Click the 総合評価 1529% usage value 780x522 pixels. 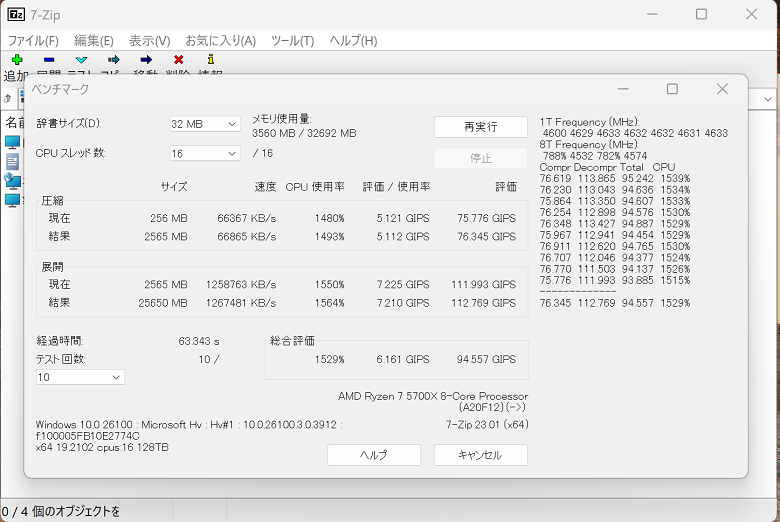click(x=329, y=359)
